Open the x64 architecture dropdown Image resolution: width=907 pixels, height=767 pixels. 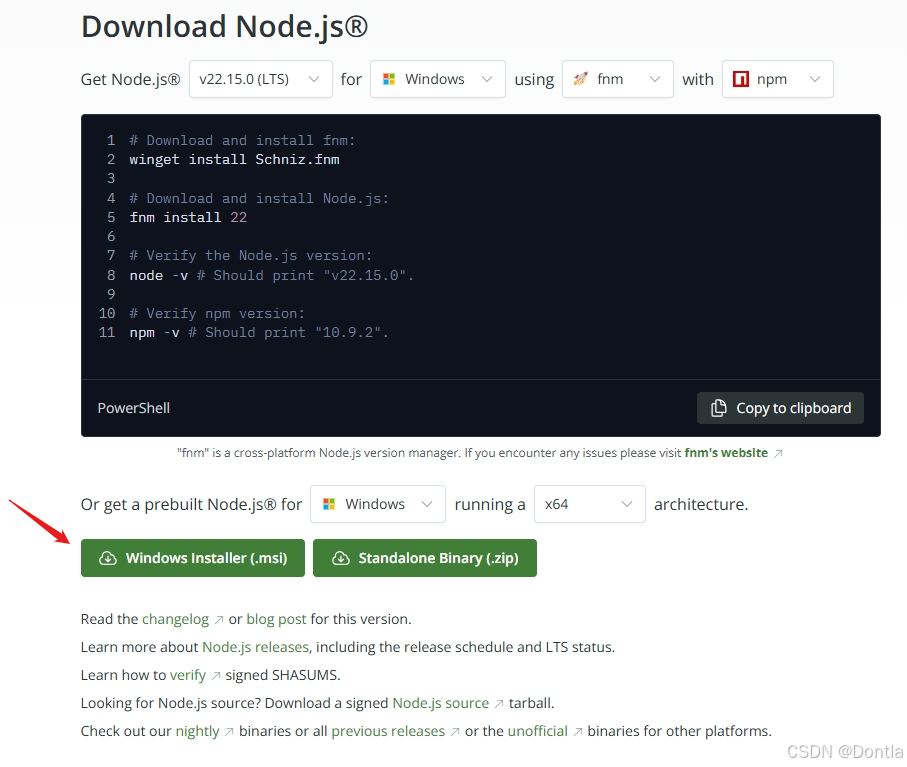[589, 504]
